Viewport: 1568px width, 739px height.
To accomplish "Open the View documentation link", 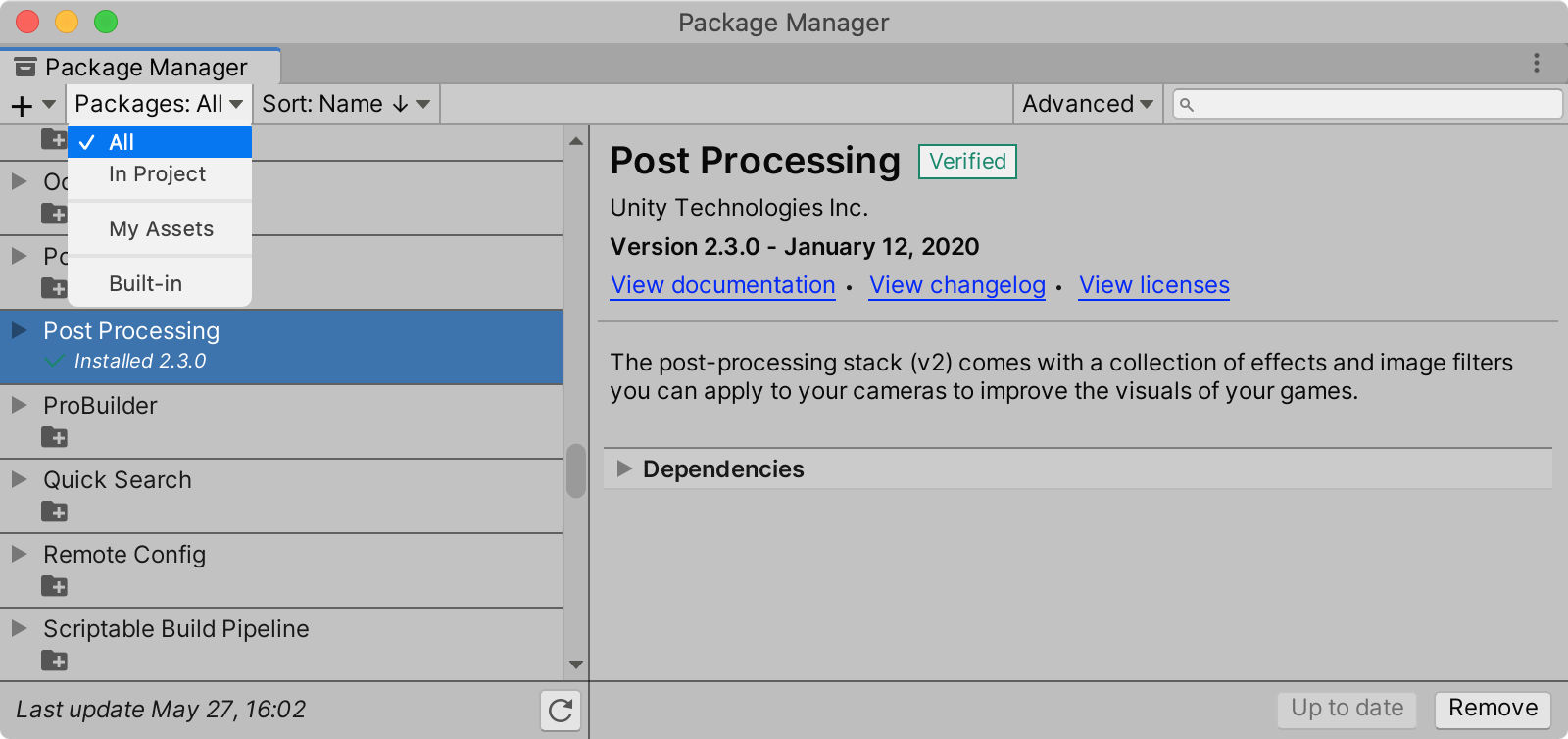I will [x=723, y=285].
